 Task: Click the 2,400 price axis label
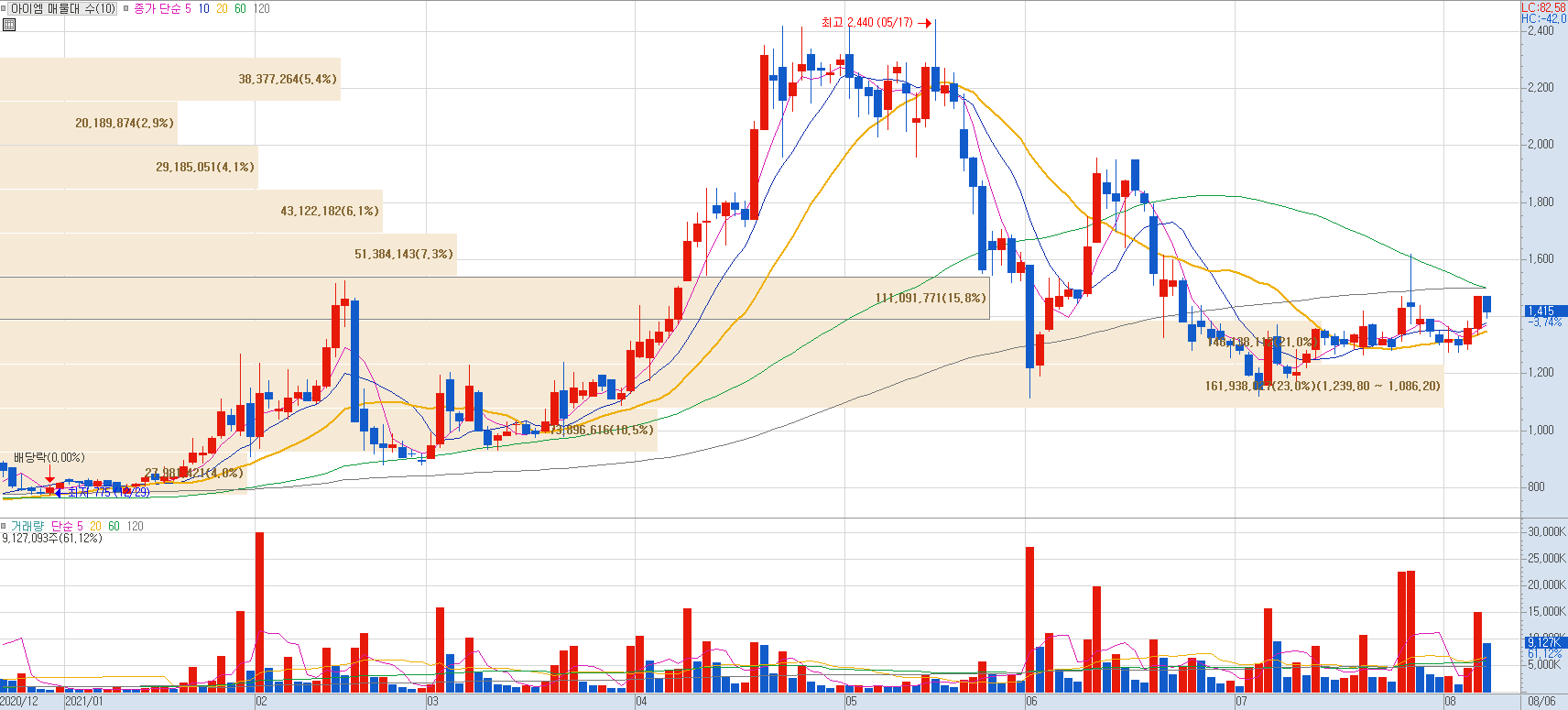coord(1541,30)
